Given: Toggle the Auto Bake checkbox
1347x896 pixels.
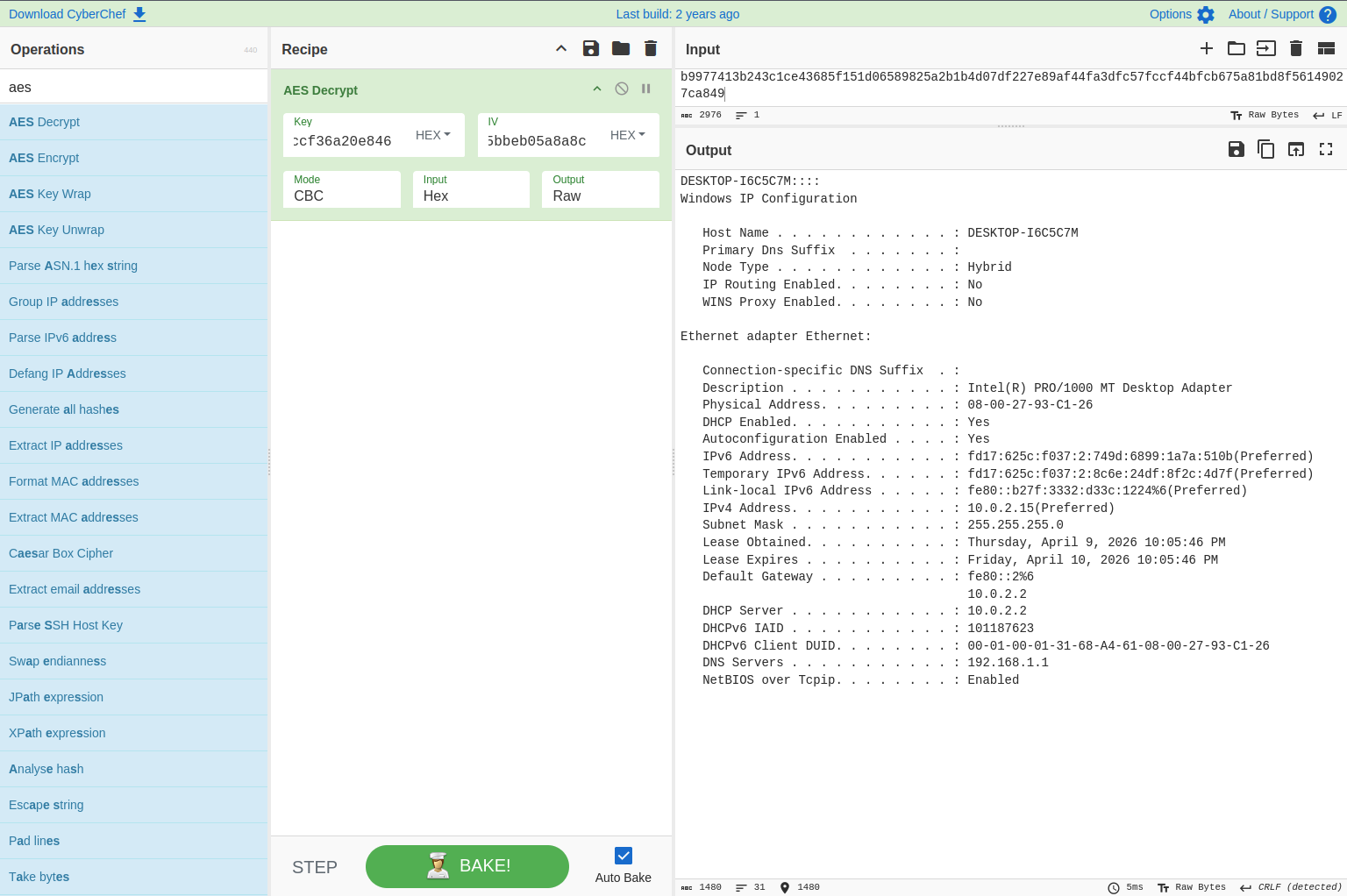Looking at the screenshot, I should pos(624,856).
